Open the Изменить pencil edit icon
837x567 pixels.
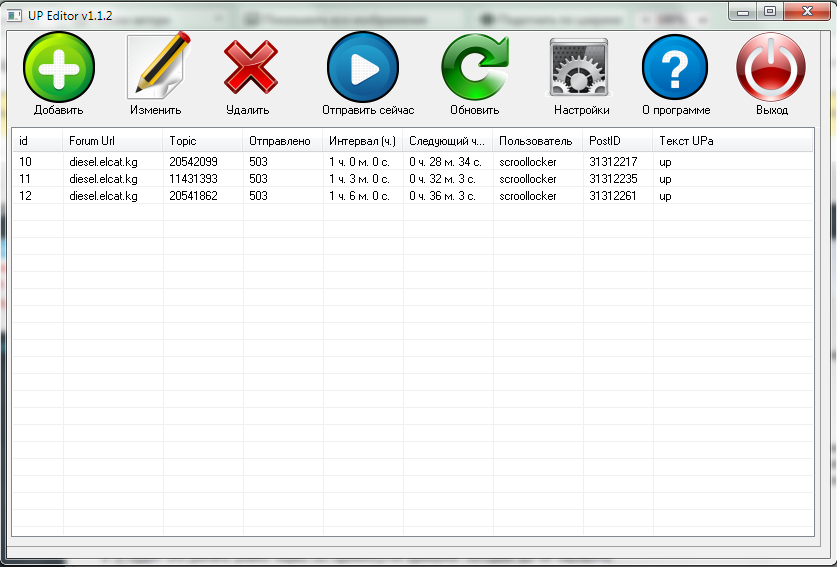159,66
